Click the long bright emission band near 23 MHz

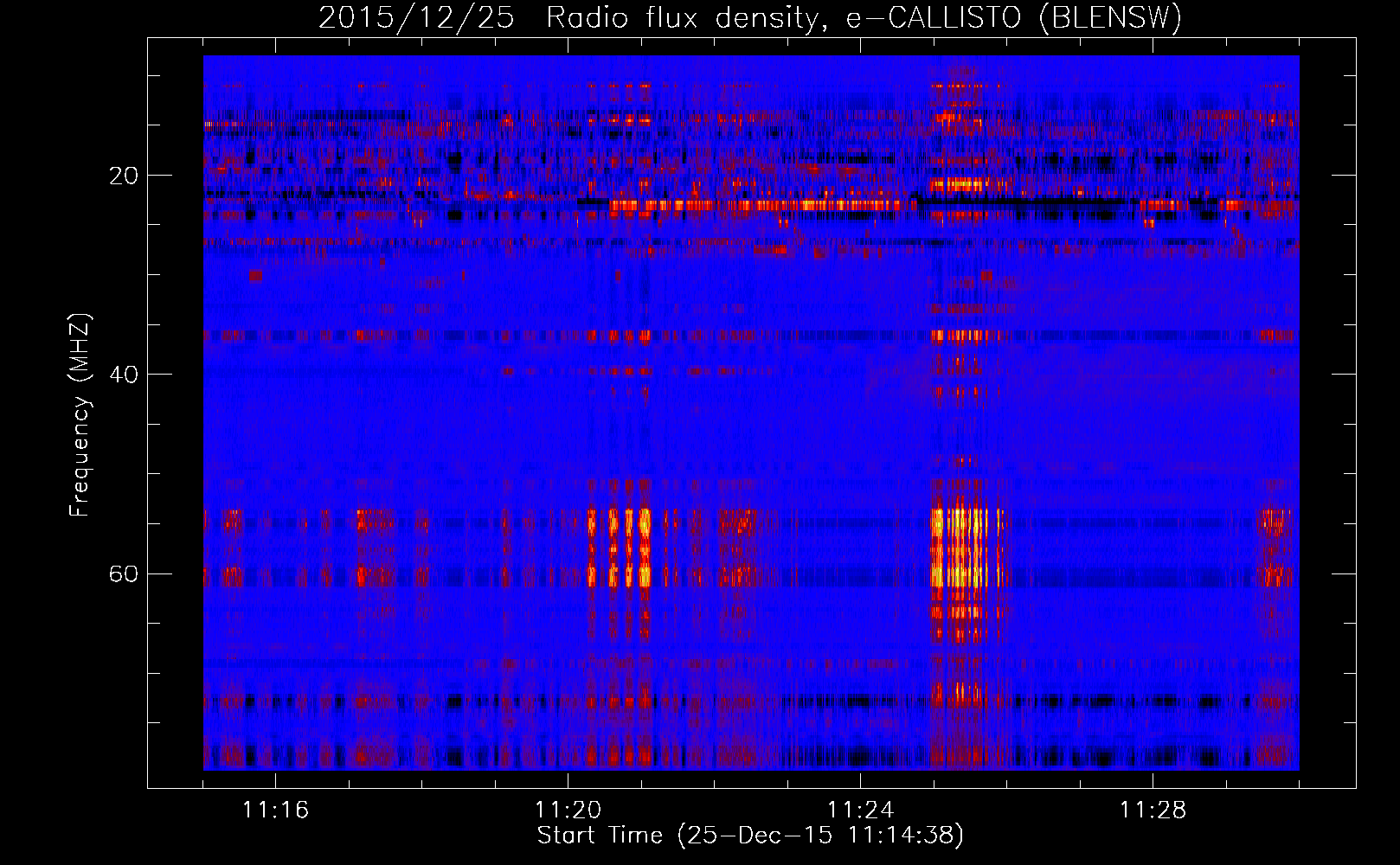click(761, 206)
